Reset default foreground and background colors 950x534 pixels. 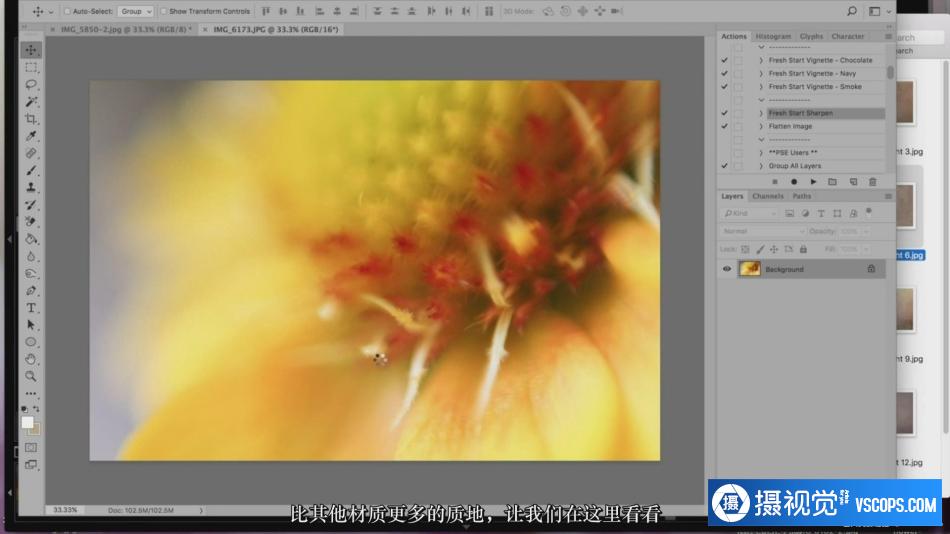pyautogui.click(x=24, y=409)
